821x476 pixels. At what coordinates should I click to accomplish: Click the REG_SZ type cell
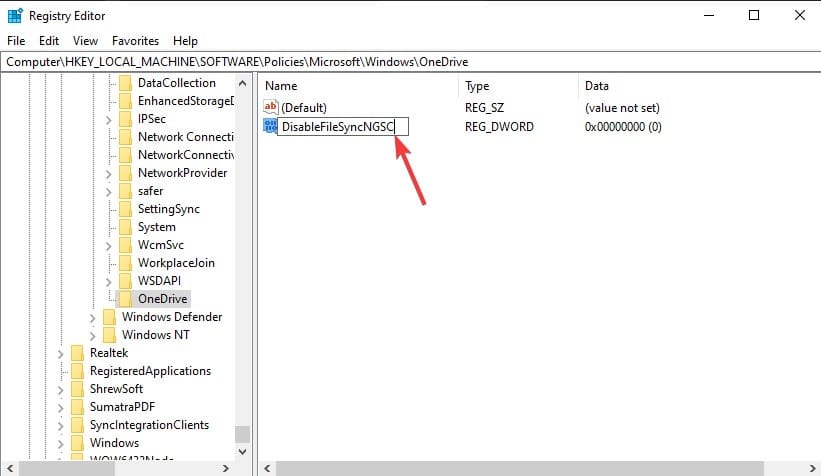pos(484,108)
